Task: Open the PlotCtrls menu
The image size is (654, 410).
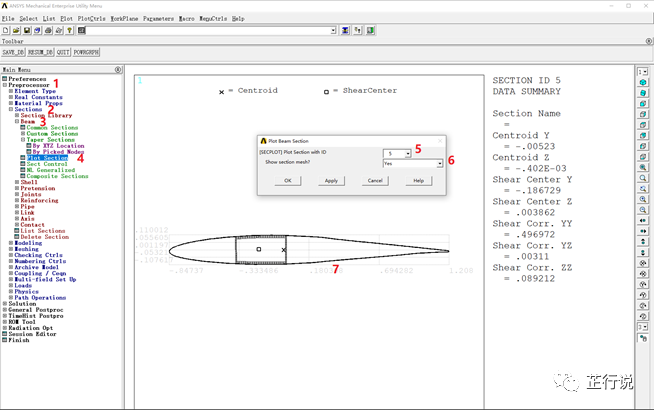Action: [91, 19]
